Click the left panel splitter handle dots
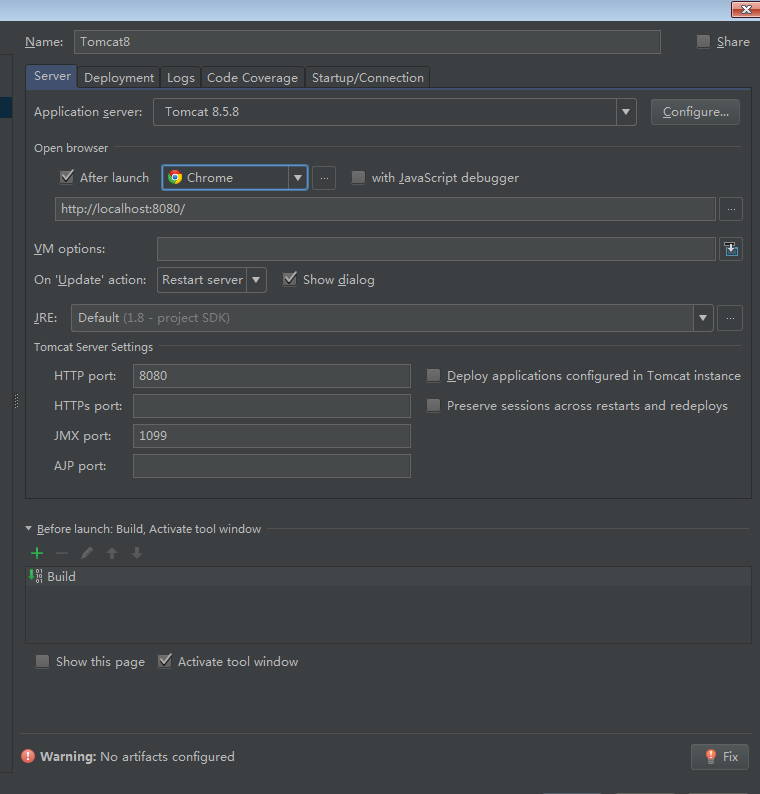Screen dimensions: 760x794 pyautogui.click(x=16, y=401)
